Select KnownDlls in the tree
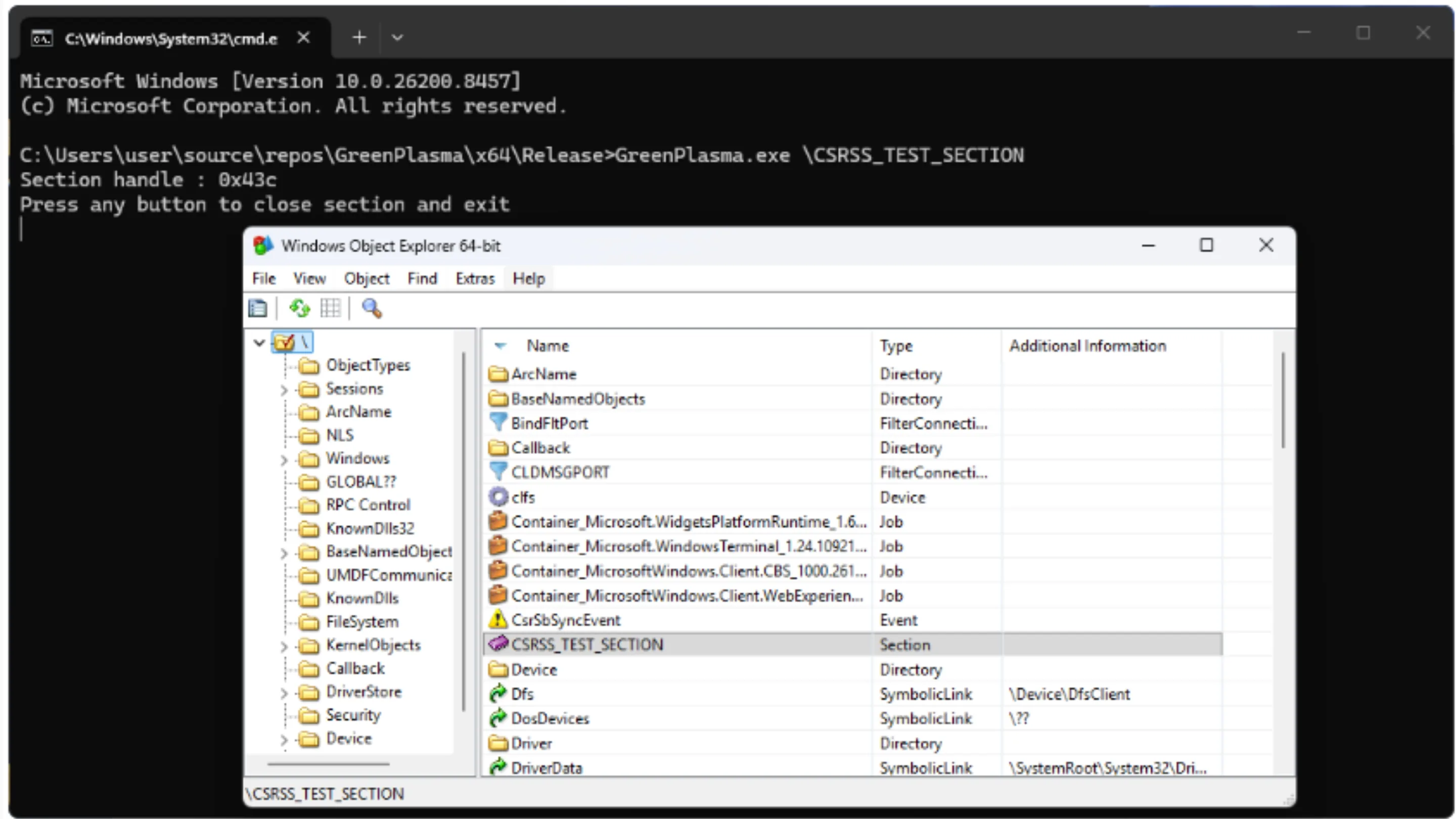This screenshot has height=819, width=1456. click(x=362, y=598)
